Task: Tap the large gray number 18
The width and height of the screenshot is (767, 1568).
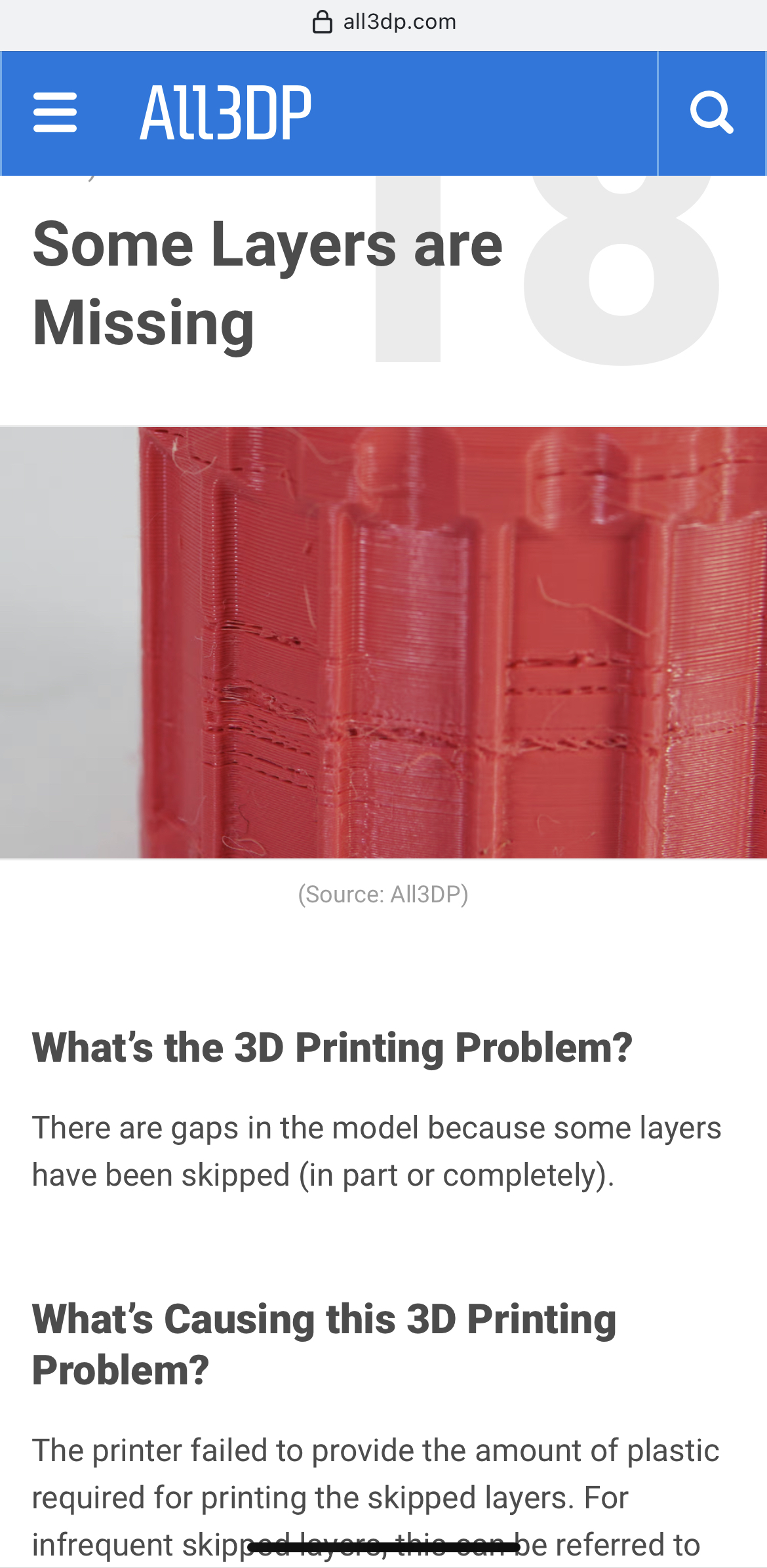Action: [545, 269]
